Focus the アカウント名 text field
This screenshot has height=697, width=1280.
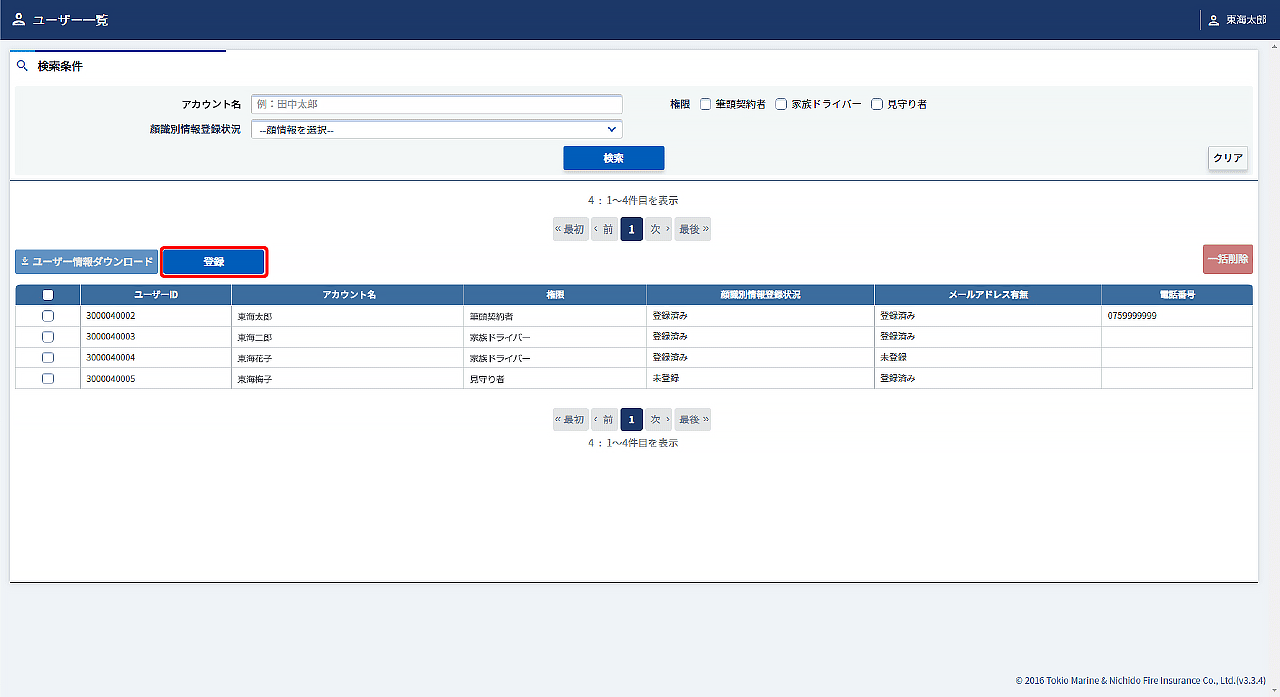click(x=436, y=104)
